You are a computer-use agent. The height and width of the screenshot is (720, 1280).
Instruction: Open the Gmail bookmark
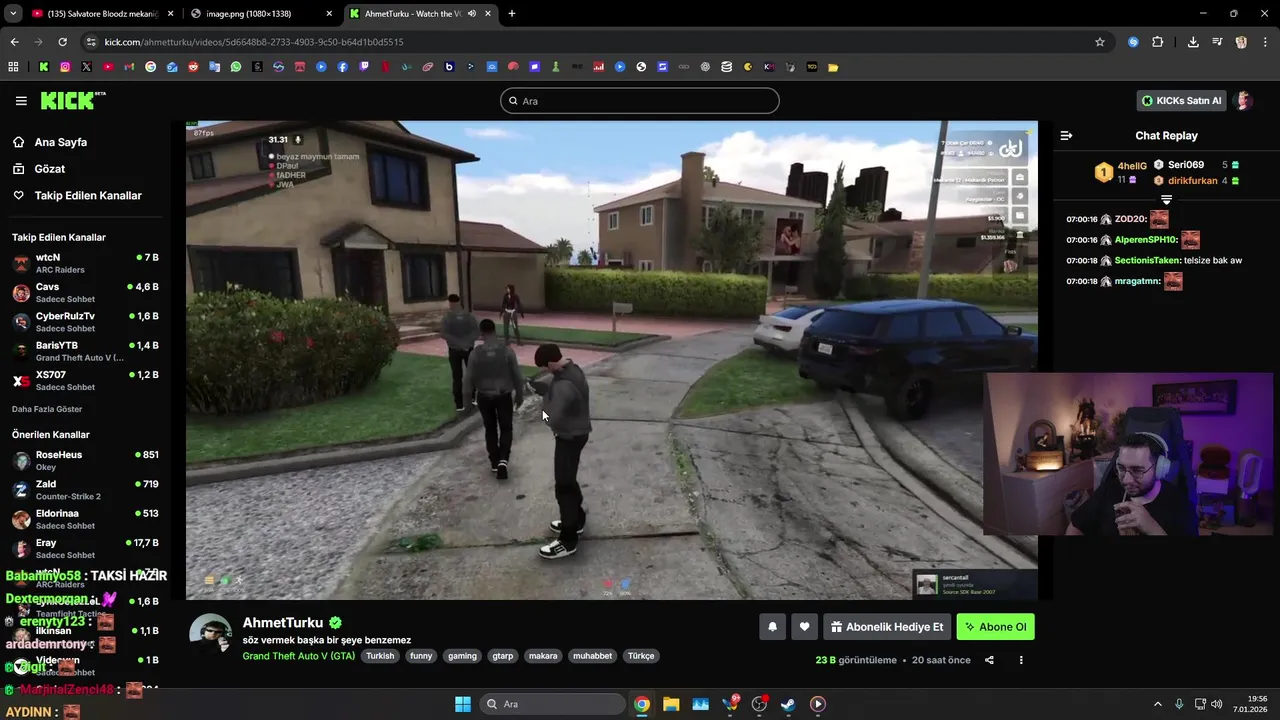point(129,67)
